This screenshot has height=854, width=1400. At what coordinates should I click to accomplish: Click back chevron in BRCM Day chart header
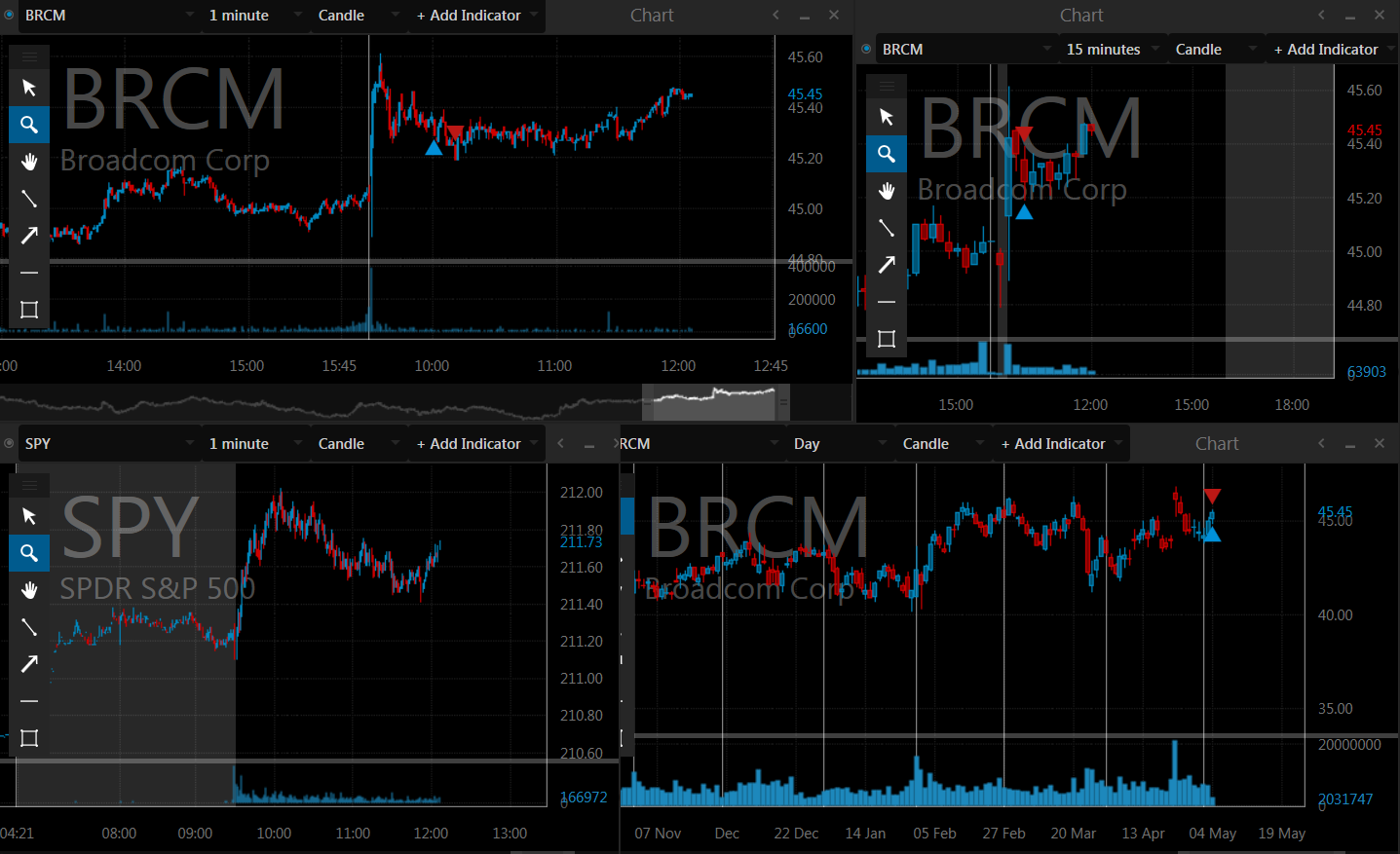[1321, 443]
